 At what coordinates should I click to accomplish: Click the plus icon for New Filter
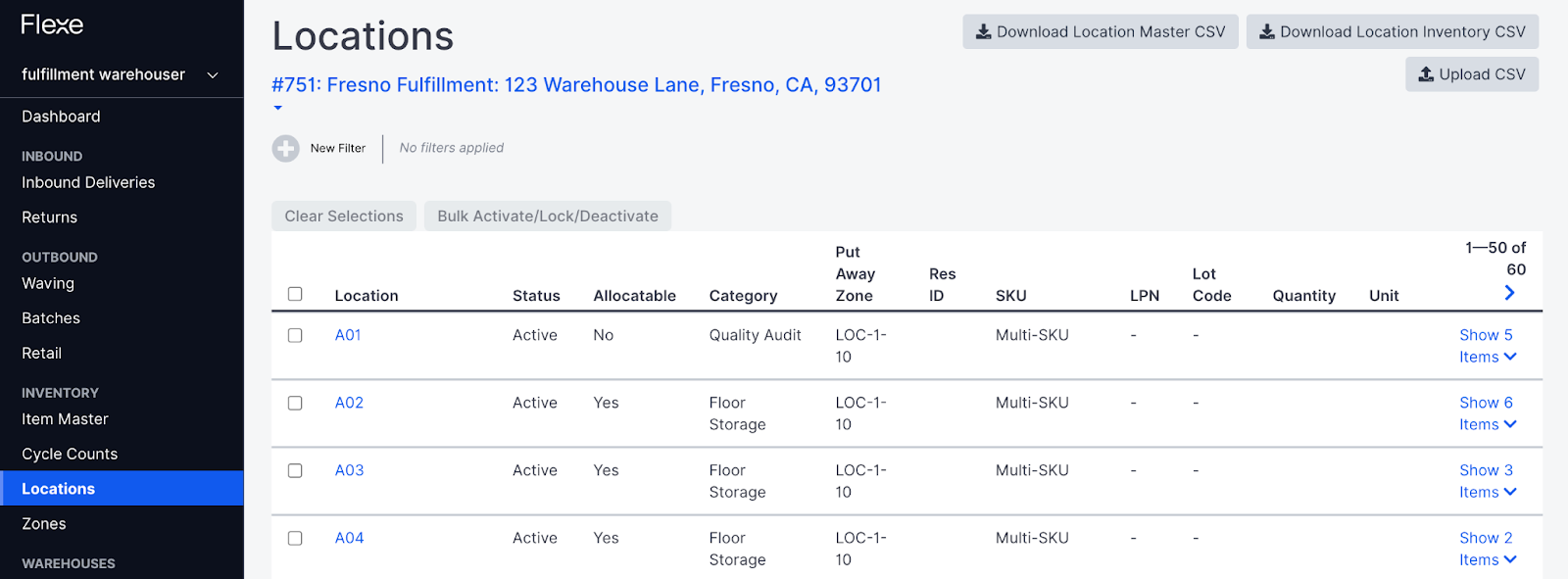pyautogui.click(x=285, y=148)
